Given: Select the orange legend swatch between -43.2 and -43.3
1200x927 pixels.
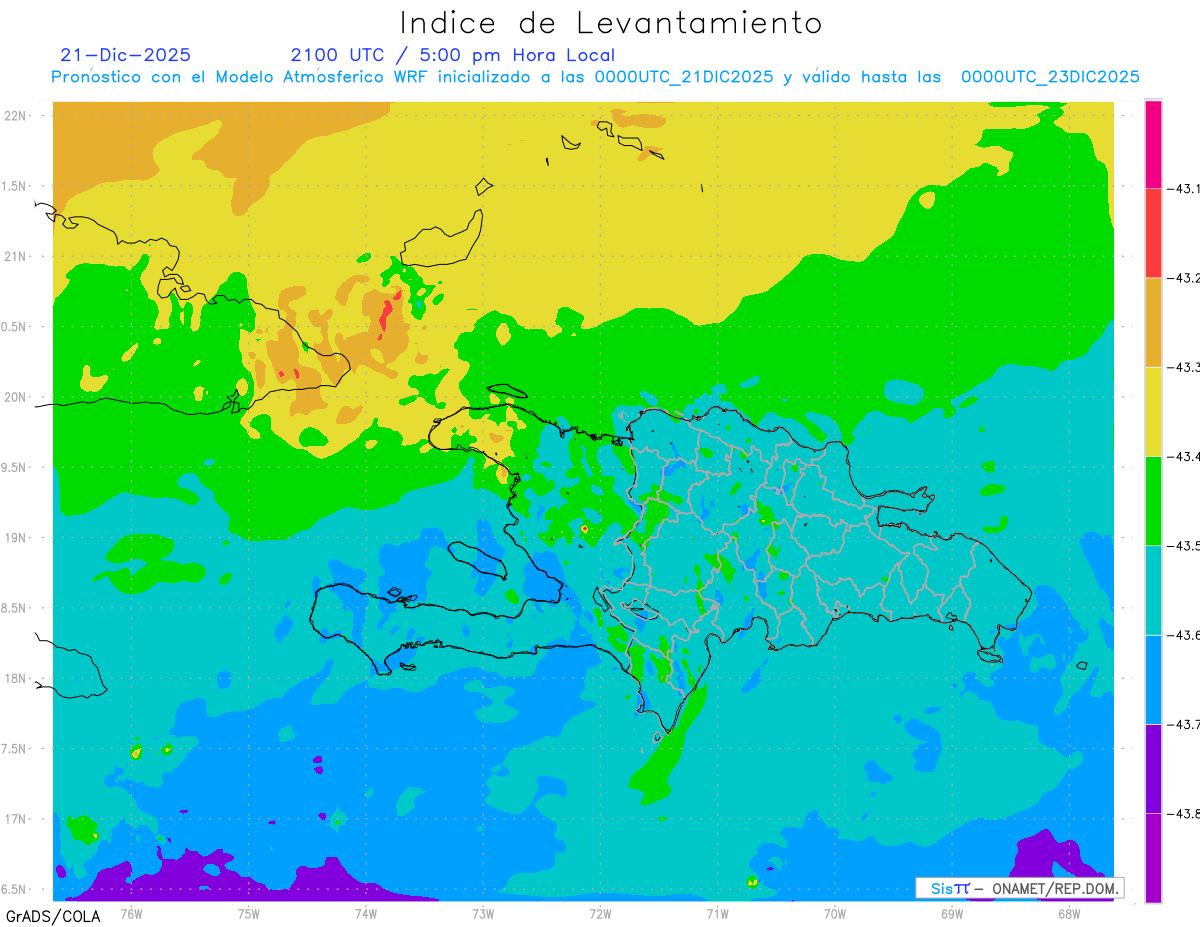Looking at the screenshot, I should click(x=1153, y=322).
